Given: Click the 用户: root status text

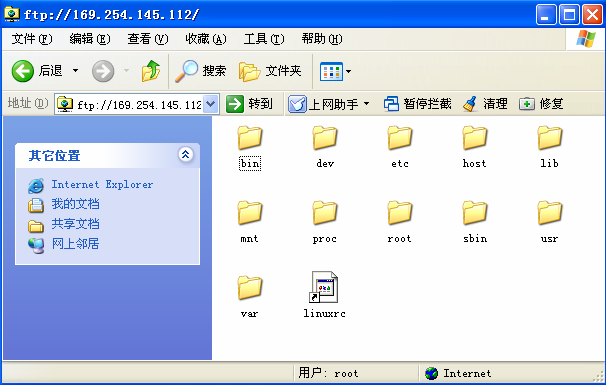Looking at the screenshot, I should click(328, 373).
